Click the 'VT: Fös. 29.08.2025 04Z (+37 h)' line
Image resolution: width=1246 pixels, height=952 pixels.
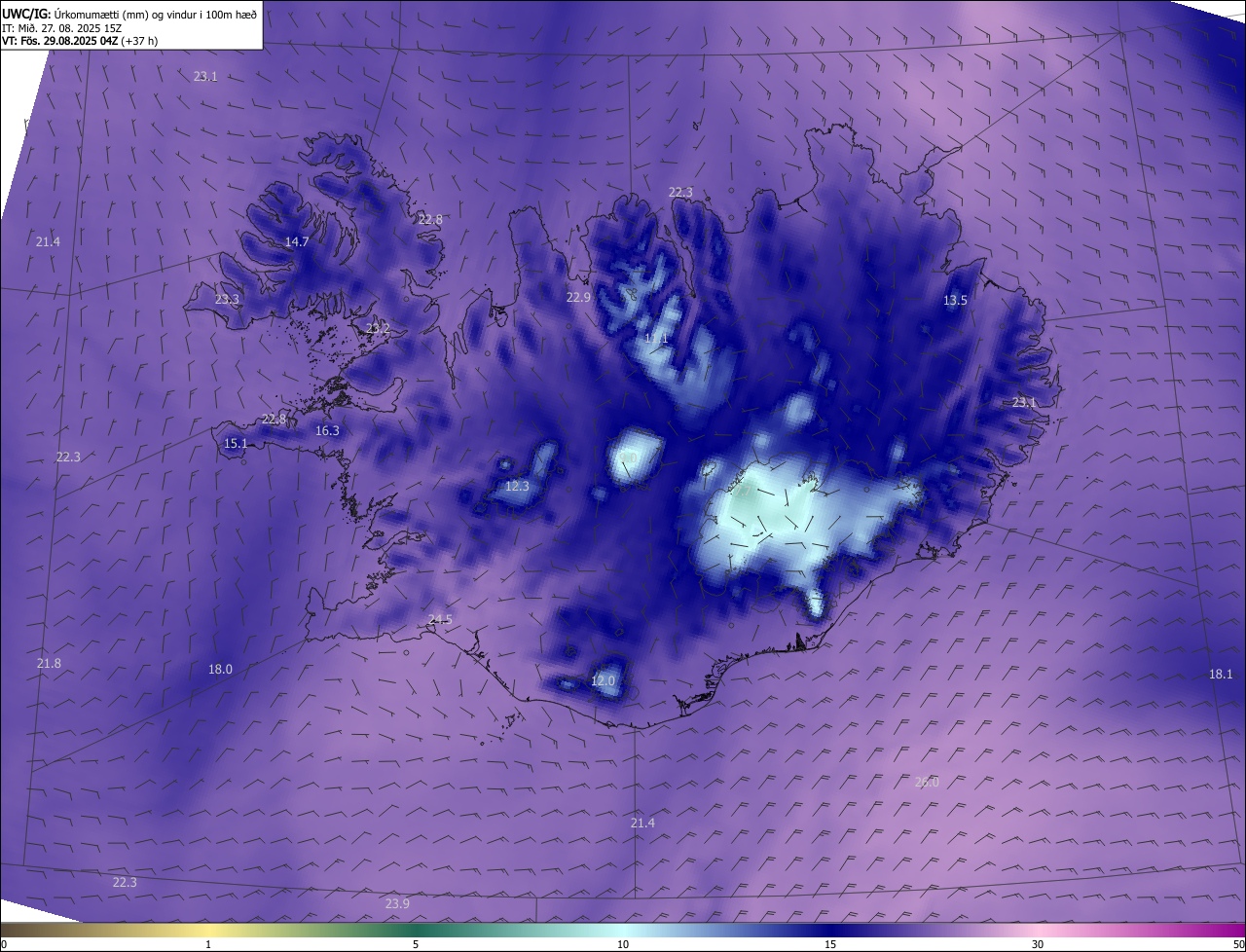(80, 41)
